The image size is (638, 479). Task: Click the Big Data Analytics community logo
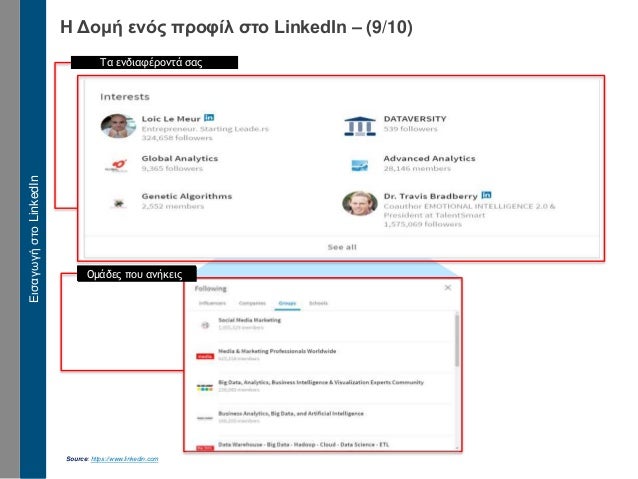205,387
